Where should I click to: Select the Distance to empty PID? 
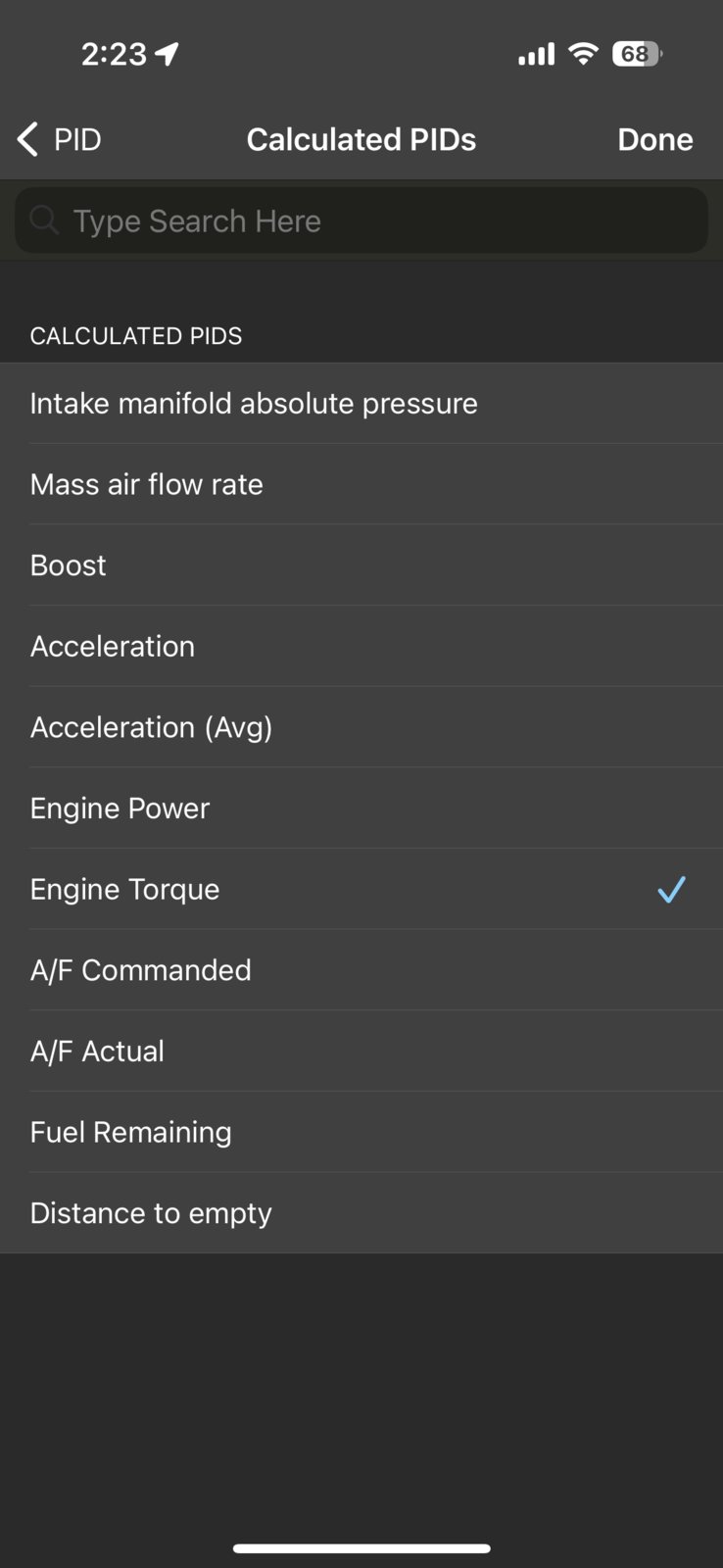(361, 1213)
